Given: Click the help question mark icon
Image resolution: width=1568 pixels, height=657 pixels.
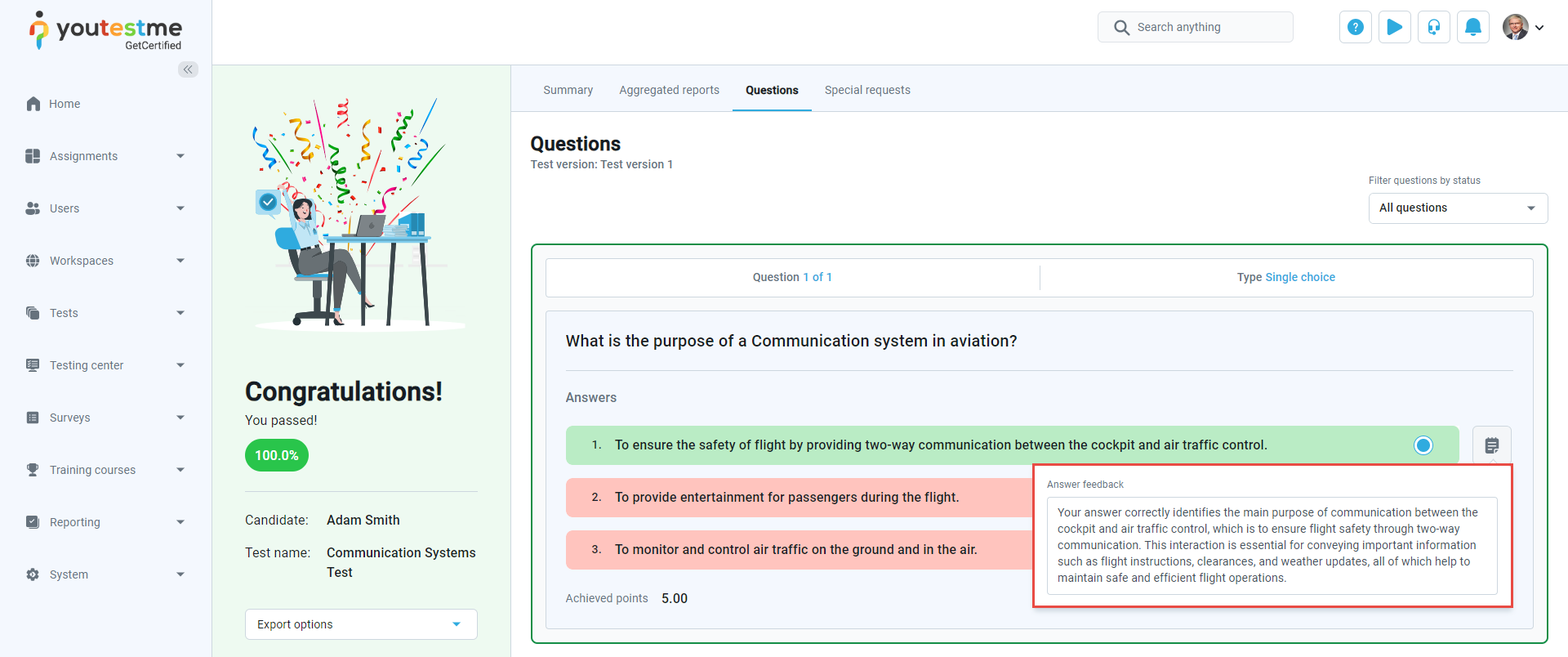Looking at the screenshot, I should 1356,27.
